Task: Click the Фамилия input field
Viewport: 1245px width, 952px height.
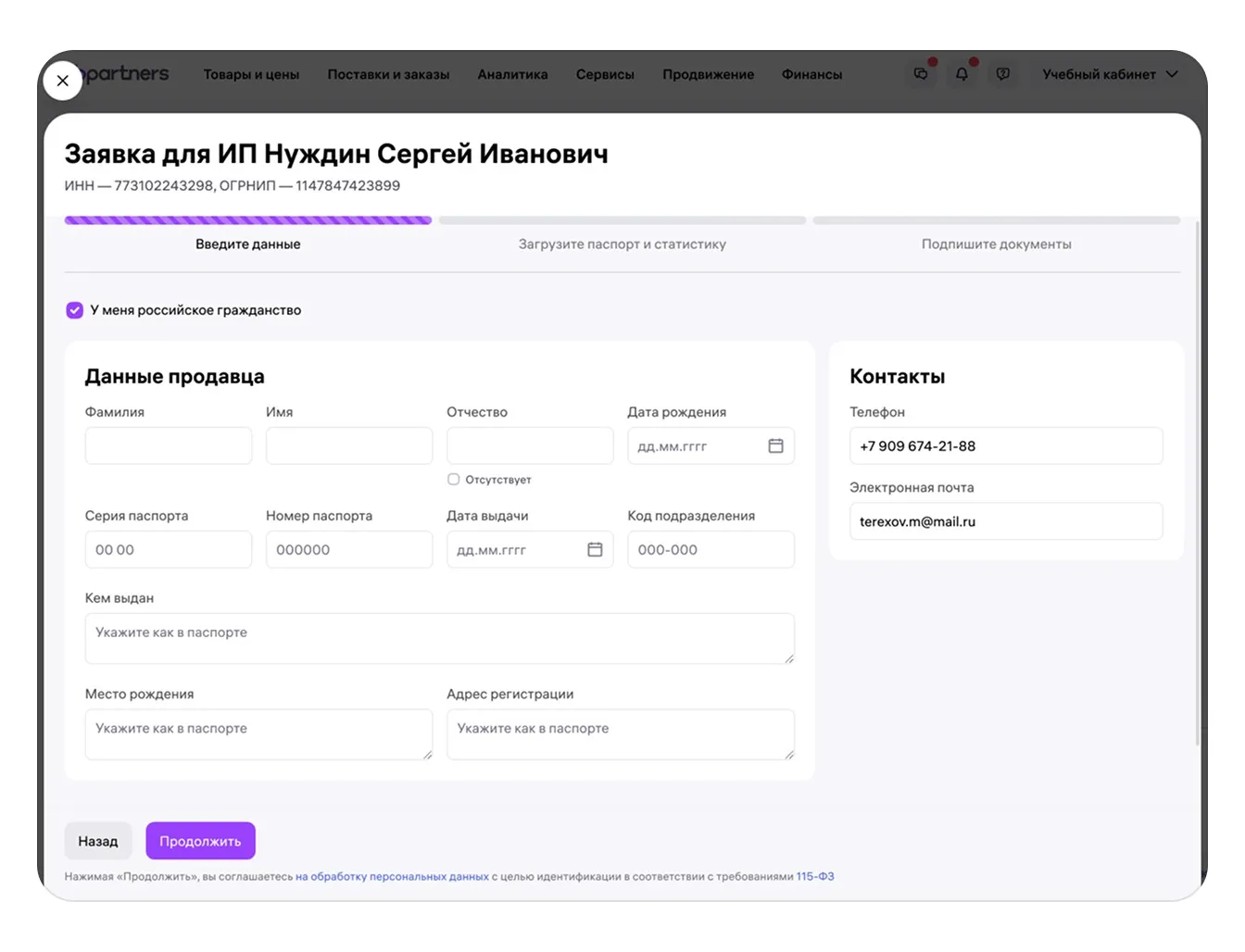Action: click(x=168, y=446)
